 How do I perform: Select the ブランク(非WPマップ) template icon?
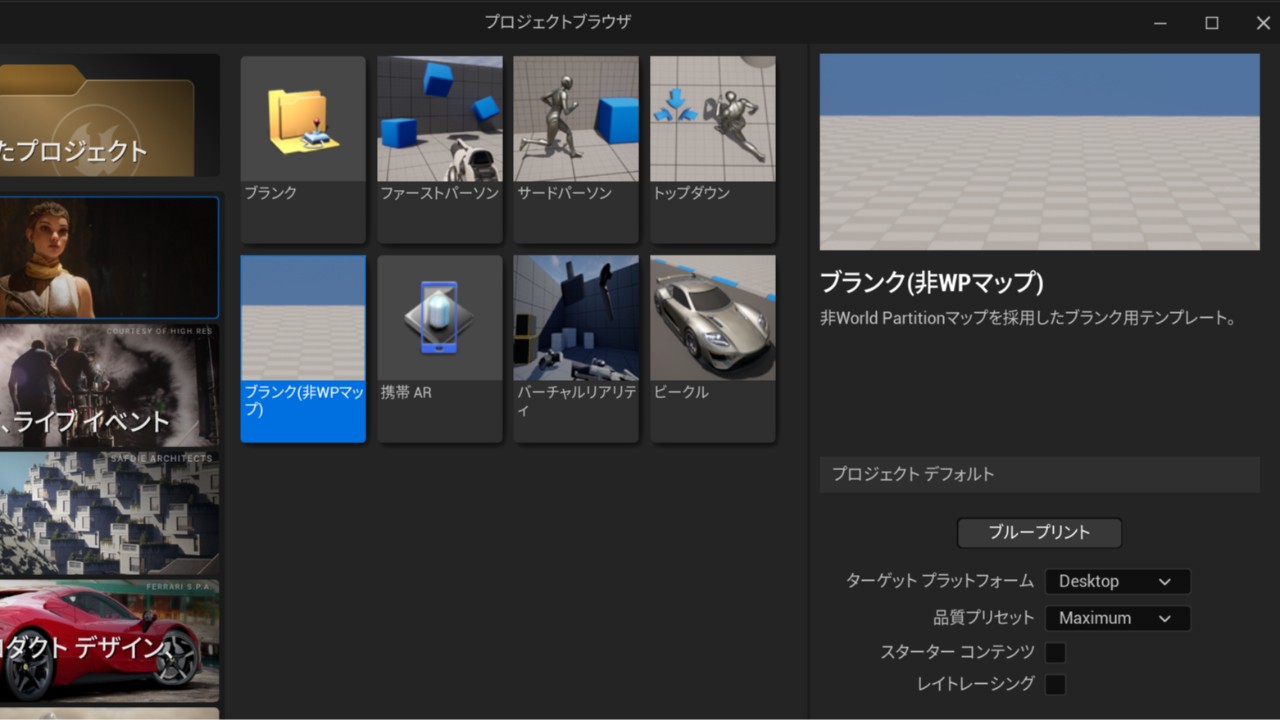pos(303,317)
